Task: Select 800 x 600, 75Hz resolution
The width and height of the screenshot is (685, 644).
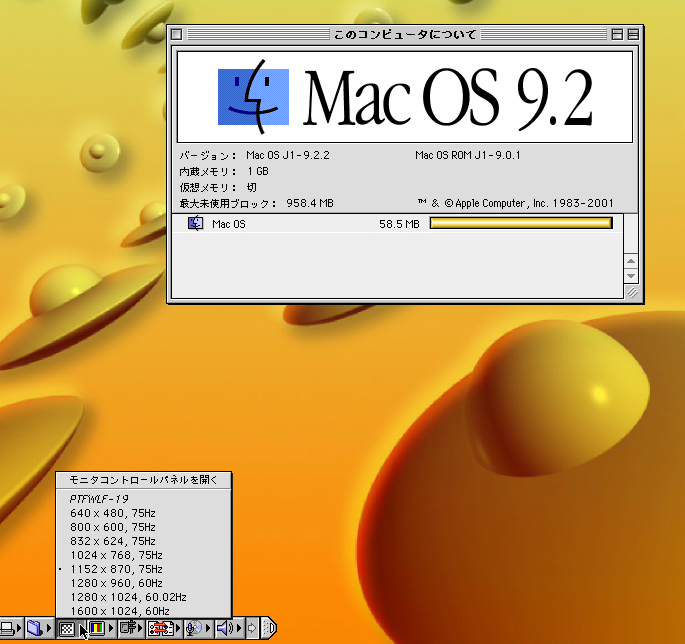Action: click(144, 527)
